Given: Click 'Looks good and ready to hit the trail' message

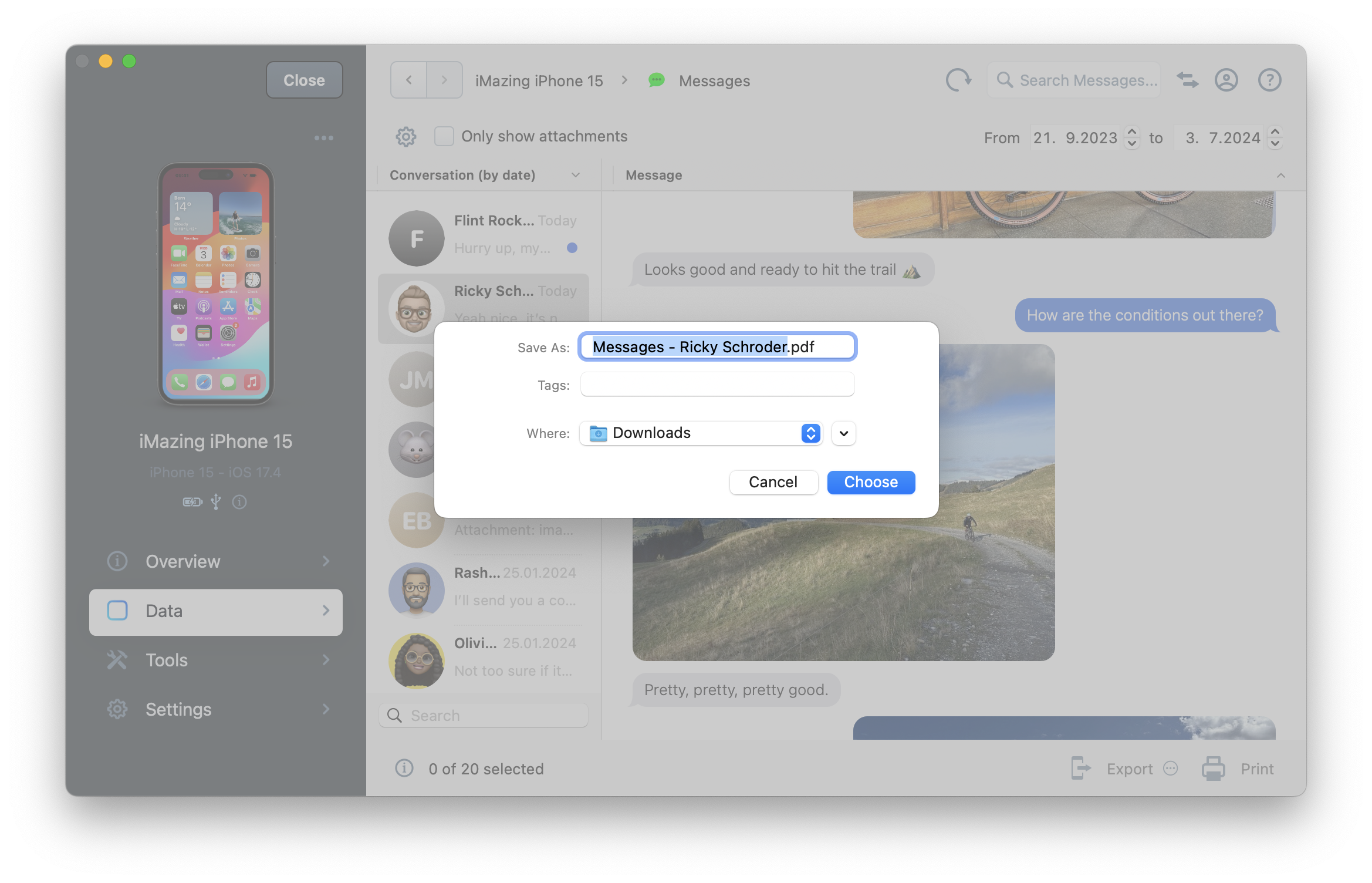Looking at the screenshot, I should coord(783,270).
